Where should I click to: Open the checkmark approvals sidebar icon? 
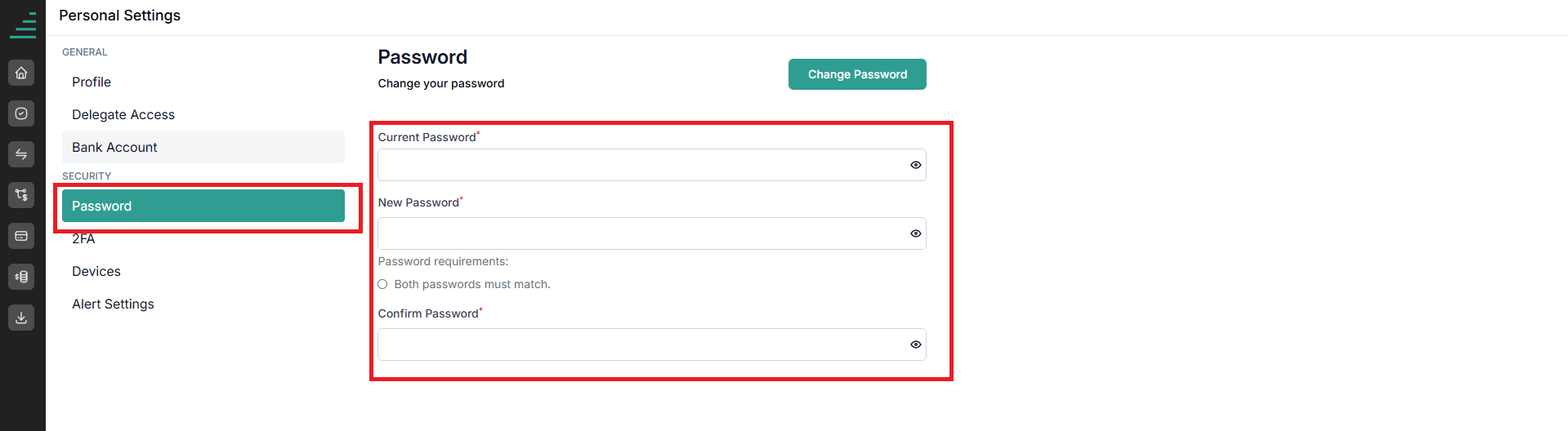pos(21,113)
